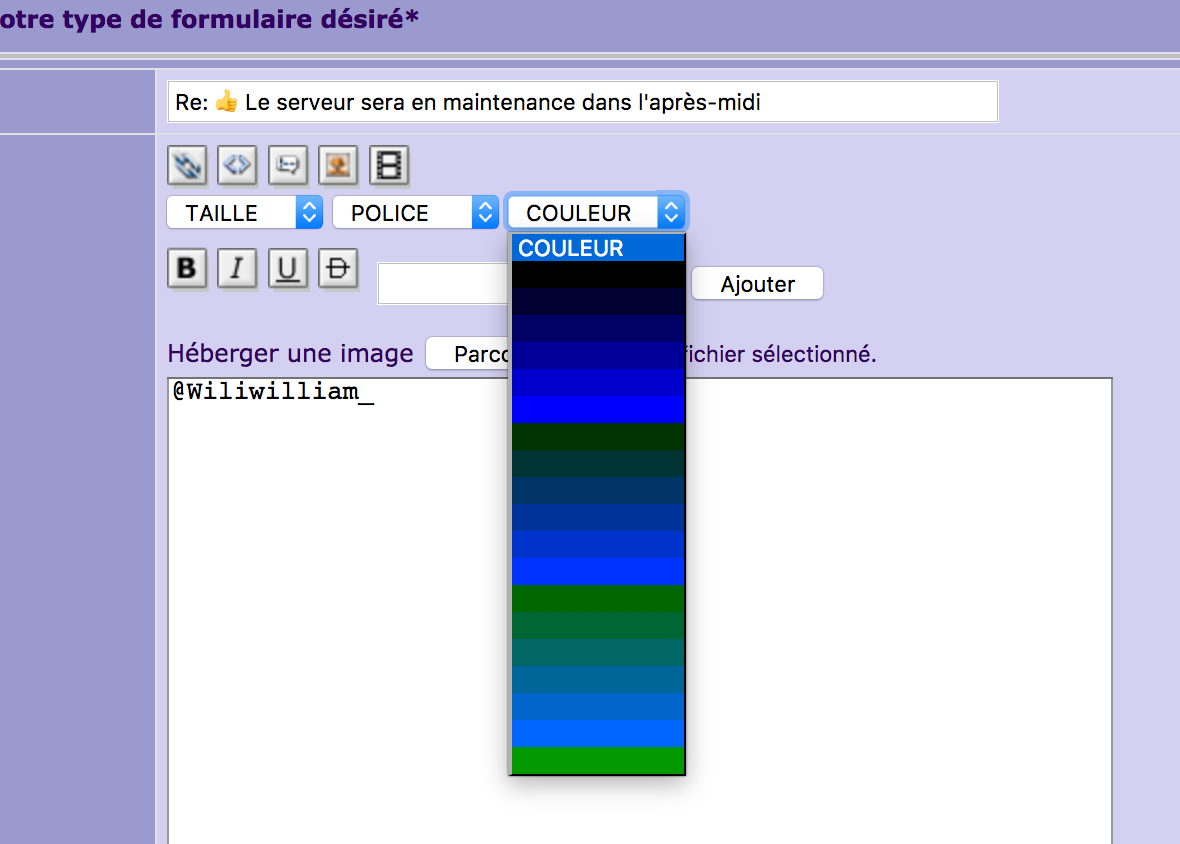The width and height of the screenshot is (1180, 844).
Task: Click the insert image icon
Action: 338,165
